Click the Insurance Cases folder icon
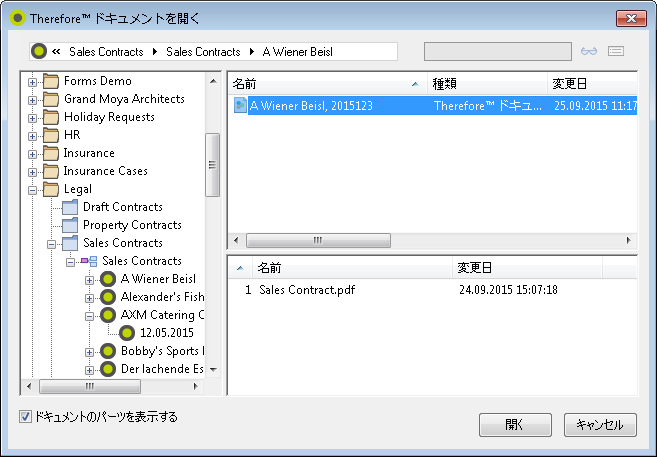The image size is (657, 457). [51, 171]
